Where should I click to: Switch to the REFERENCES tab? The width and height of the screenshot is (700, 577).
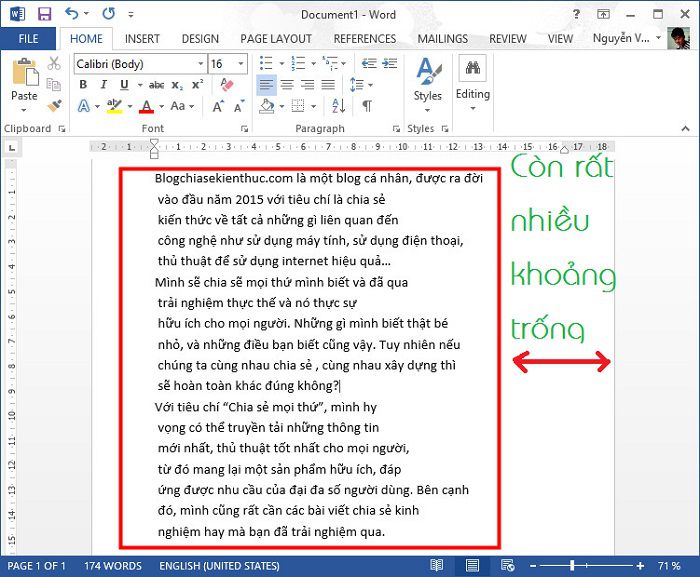coord(365,39)
